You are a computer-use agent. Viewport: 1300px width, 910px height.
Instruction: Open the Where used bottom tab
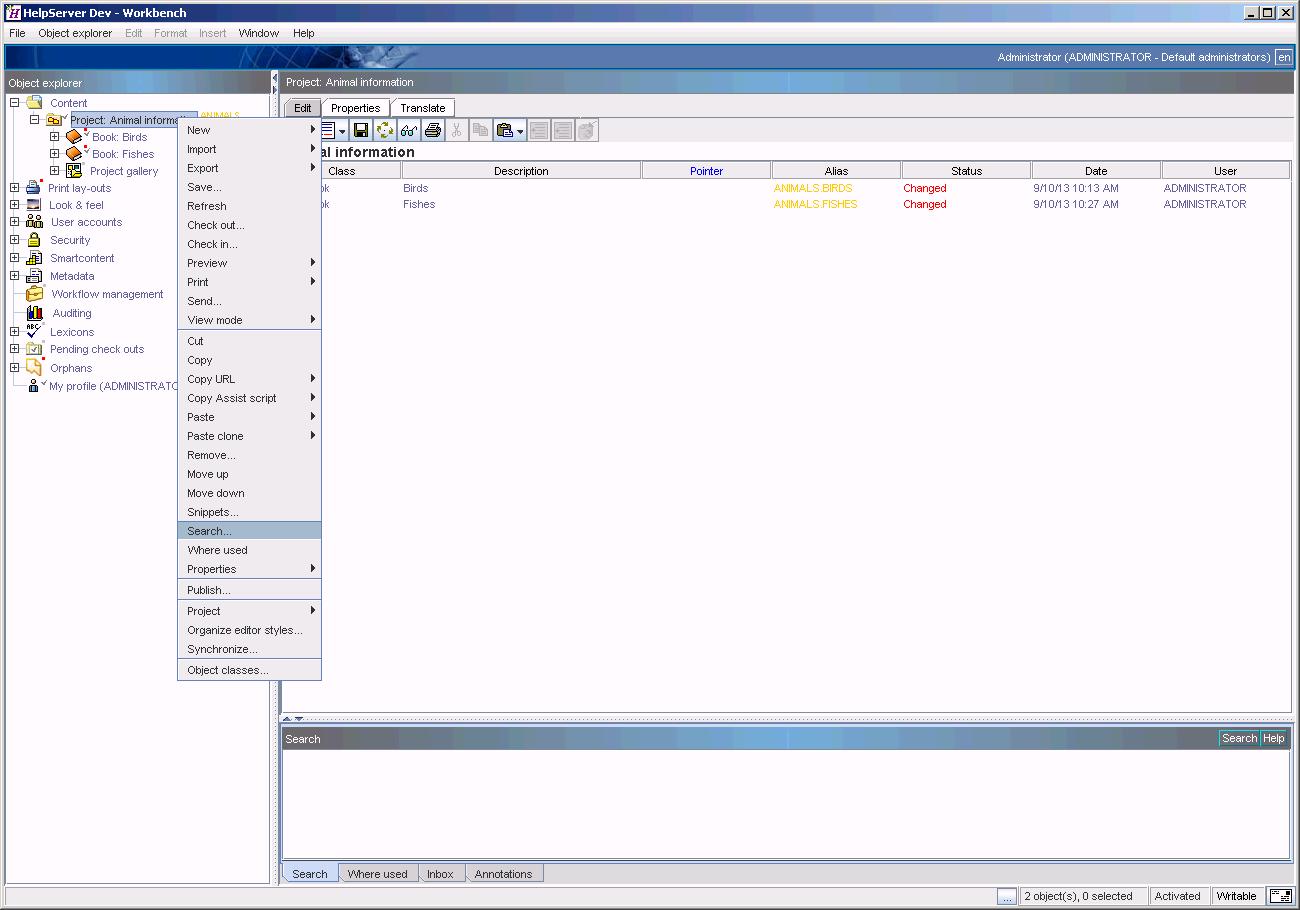click(x=377, y=874)
